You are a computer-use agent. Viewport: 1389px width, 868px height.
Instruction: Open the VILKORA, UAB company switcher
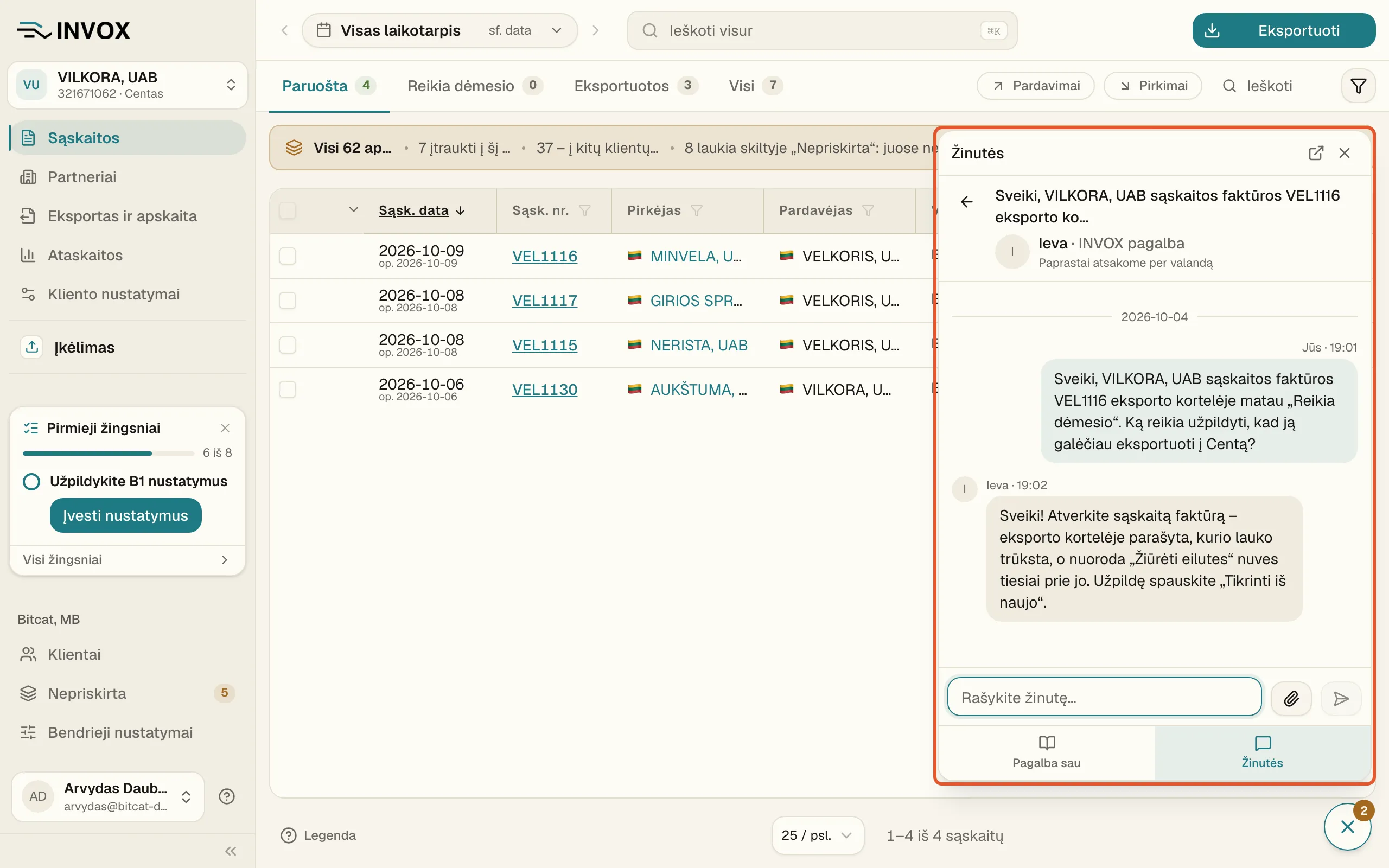pos(128,85)
